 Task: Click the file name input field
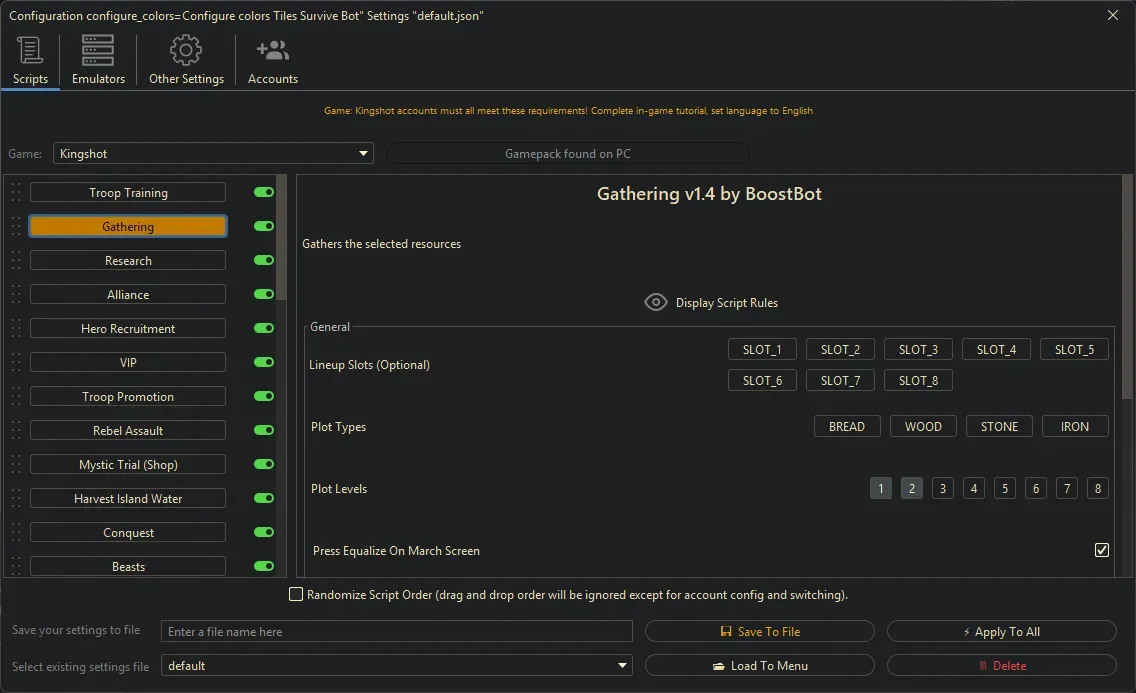coord(397,632)
